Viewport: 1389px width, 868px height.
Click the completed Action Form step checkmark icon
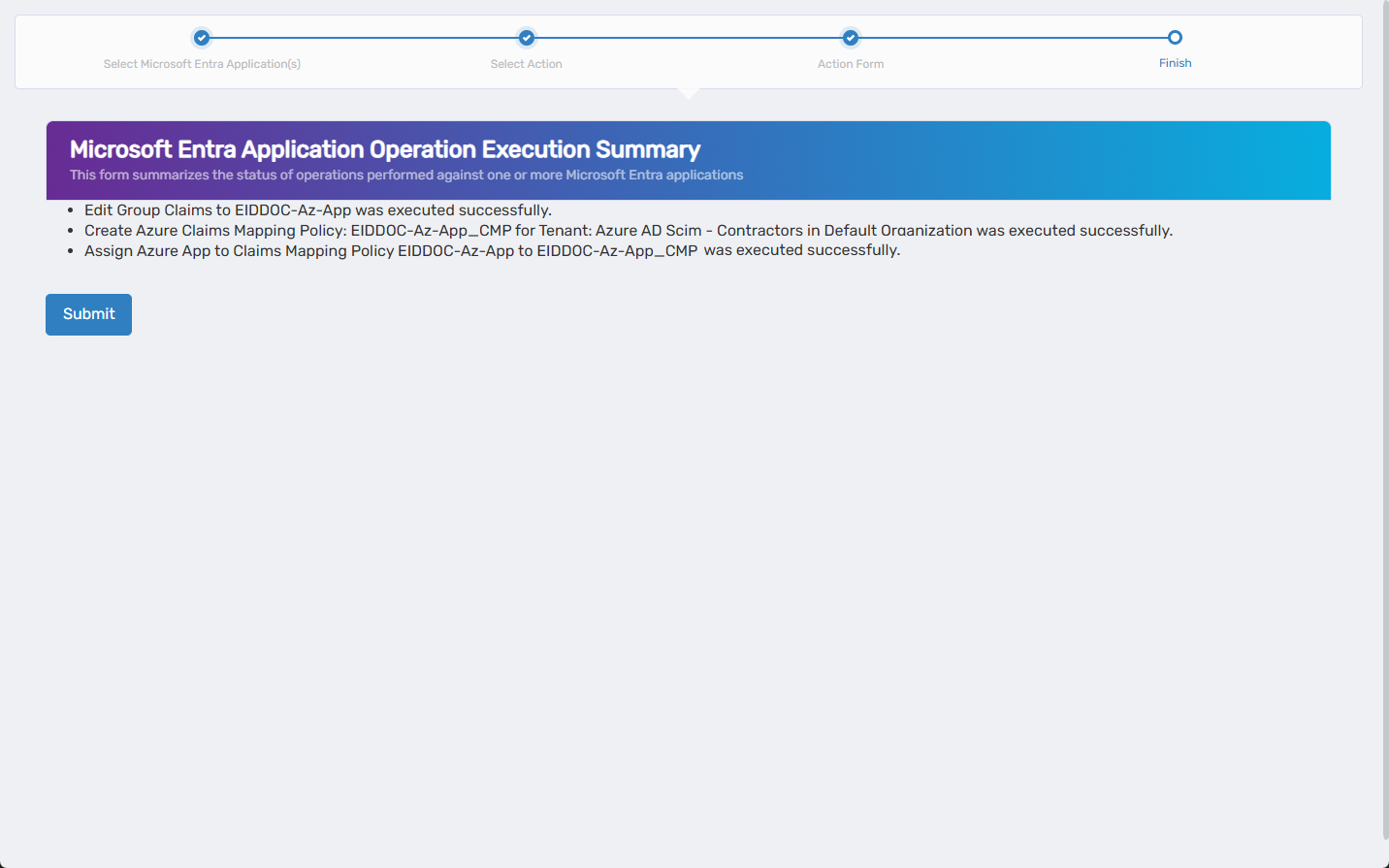click(x=850, y=38)
